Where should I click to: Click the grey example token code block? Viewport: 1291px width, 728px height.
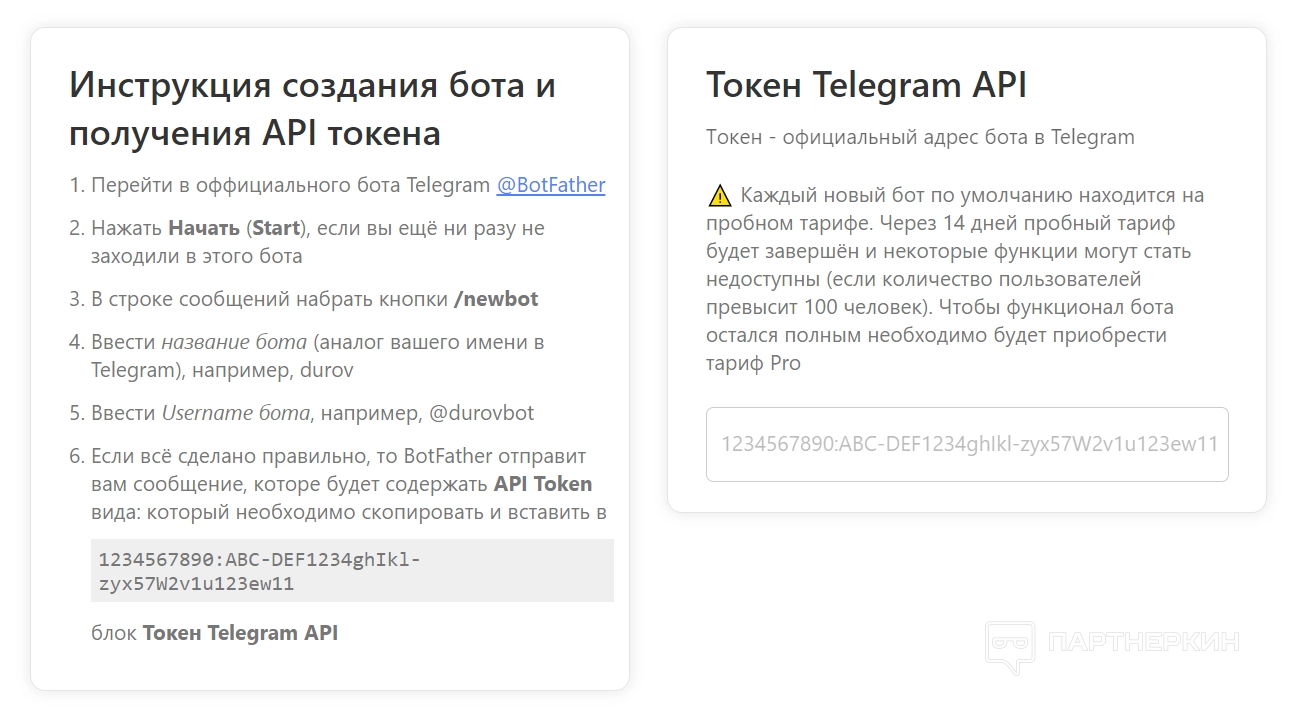coord(352,571)
